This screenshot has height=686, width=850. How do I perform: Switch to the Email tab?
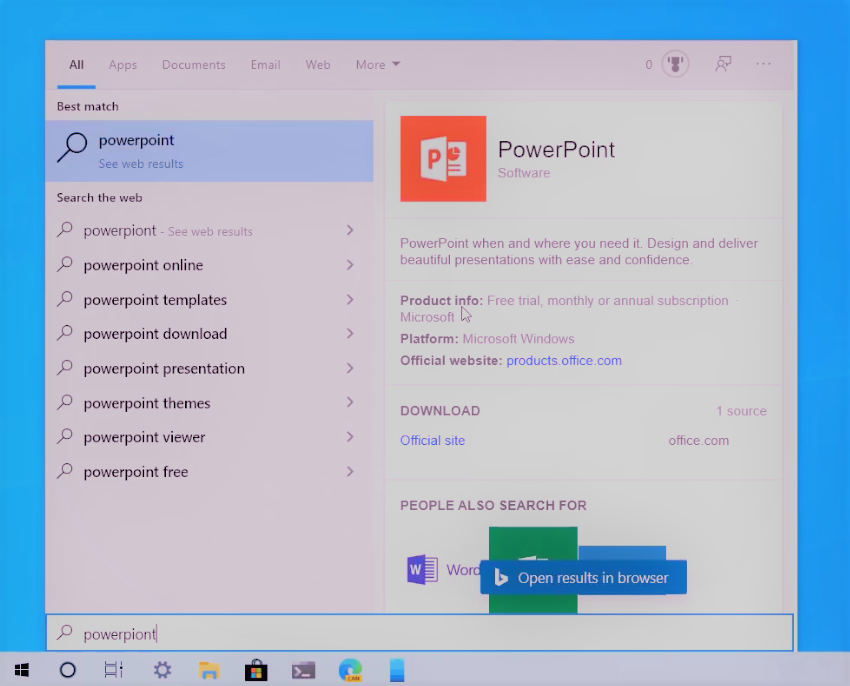(x=265, y=65)
